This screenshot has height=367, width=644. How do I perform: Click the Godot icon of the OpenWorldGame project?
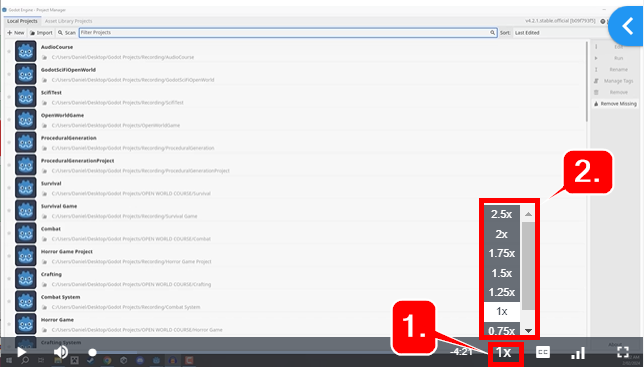25,119
